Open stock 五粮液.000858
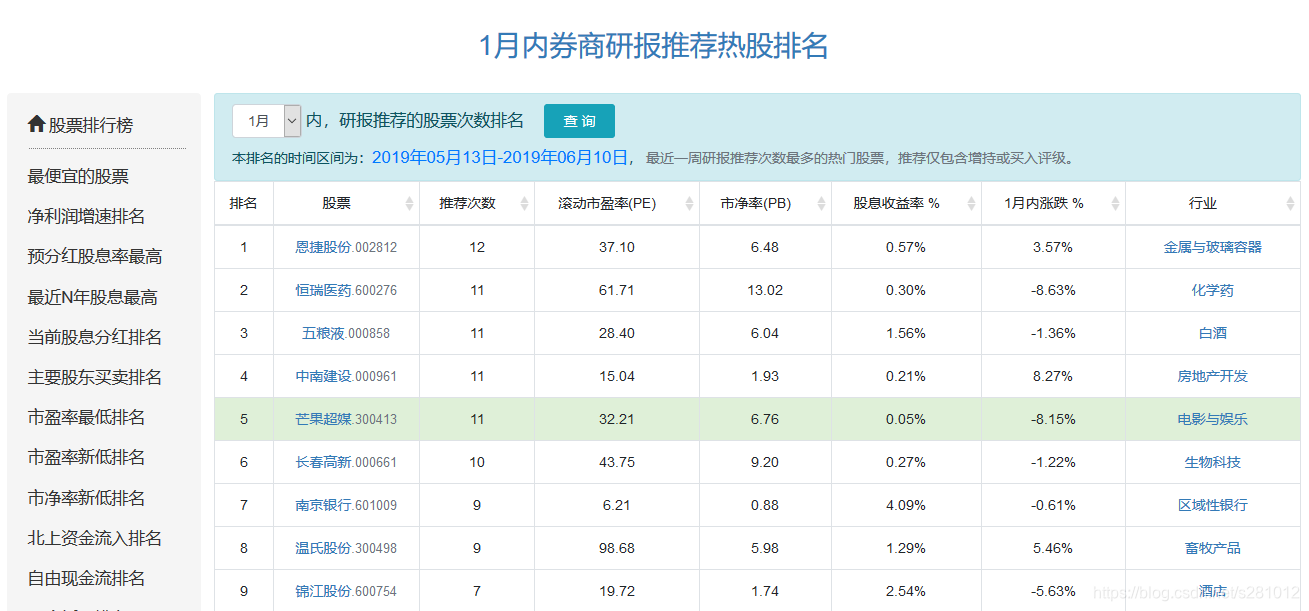The image size is (1309, 611). 346,333
